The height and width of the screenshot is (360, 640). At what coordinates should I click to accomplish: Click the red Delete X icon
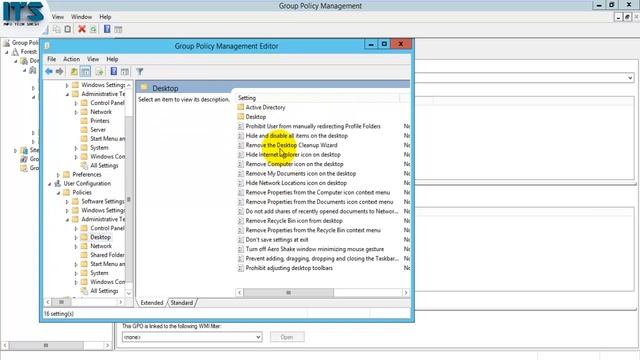(82, 29)
